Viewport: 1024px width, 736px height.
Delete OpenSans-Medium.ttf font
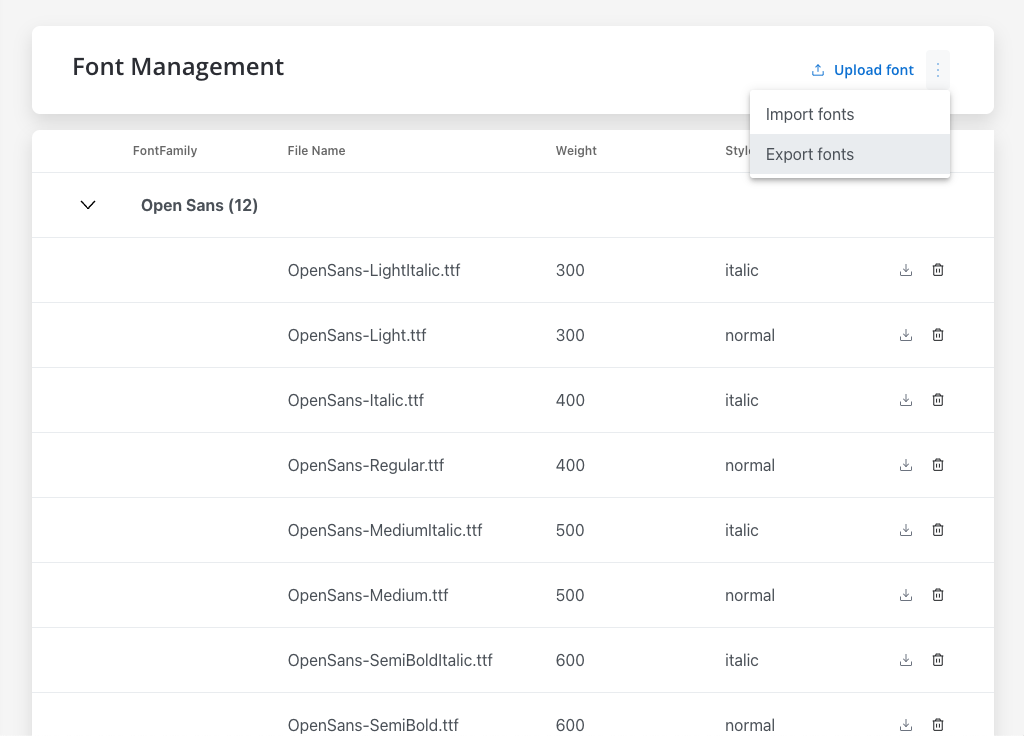[x=938, y=595]
